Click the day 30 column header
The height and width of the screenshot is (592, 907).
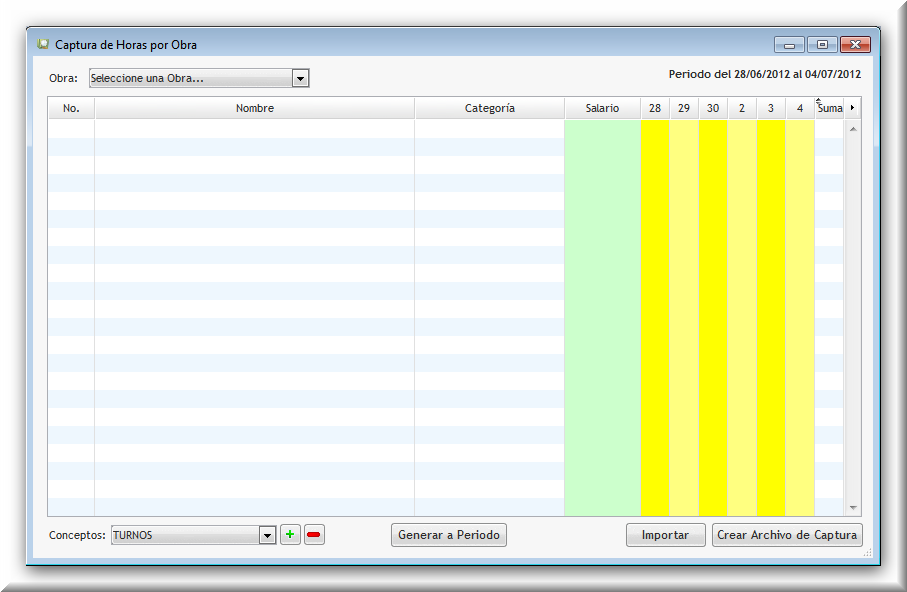713,108
